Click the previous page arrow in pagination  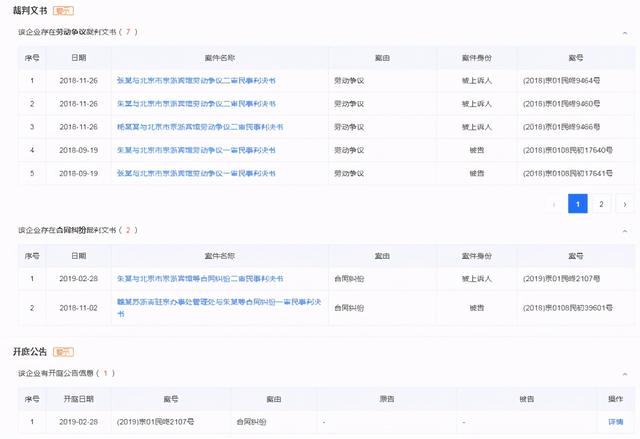click(554, 204)
